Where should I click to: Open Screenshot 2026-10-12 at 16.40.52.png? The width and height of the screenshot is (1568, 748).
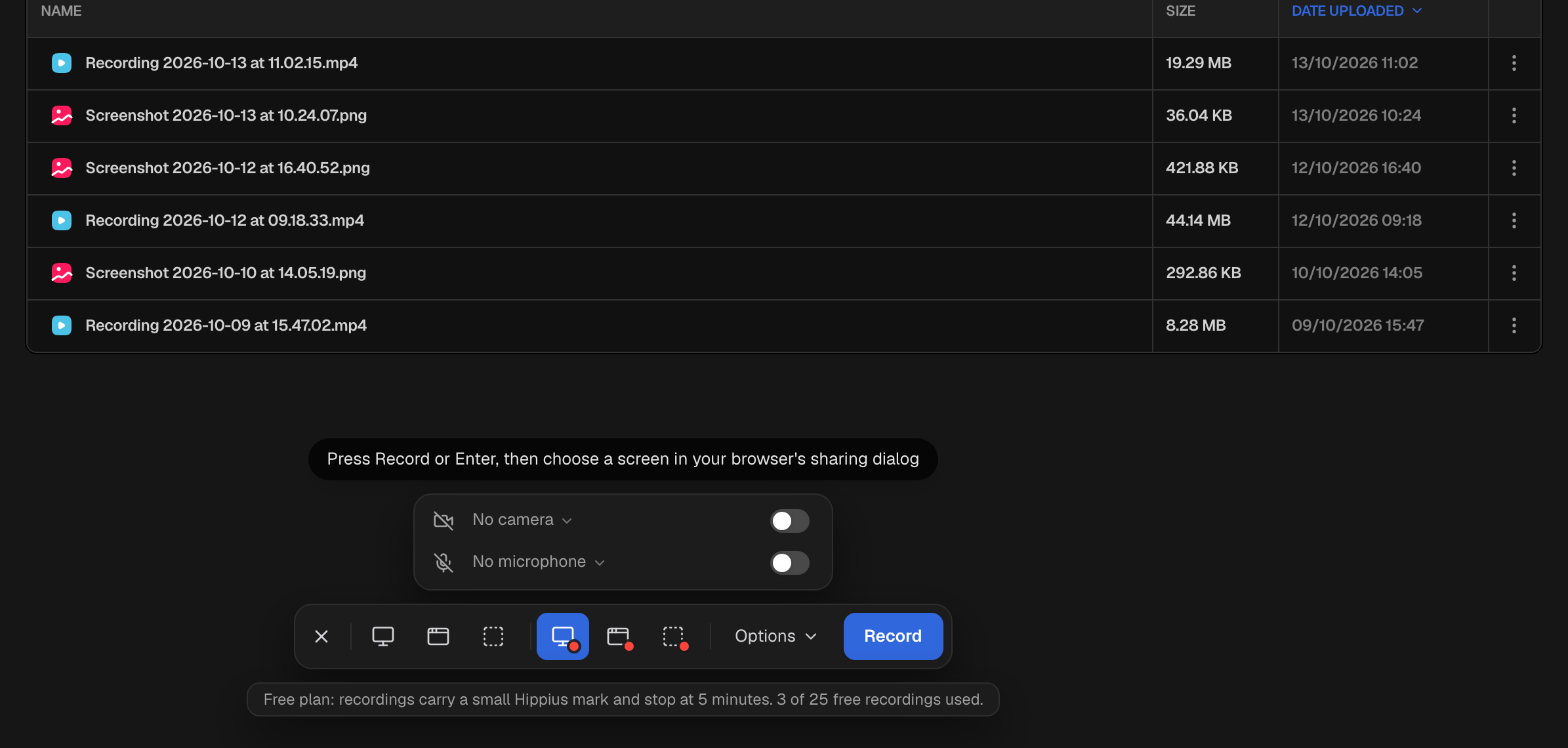(x=228, y=168)
